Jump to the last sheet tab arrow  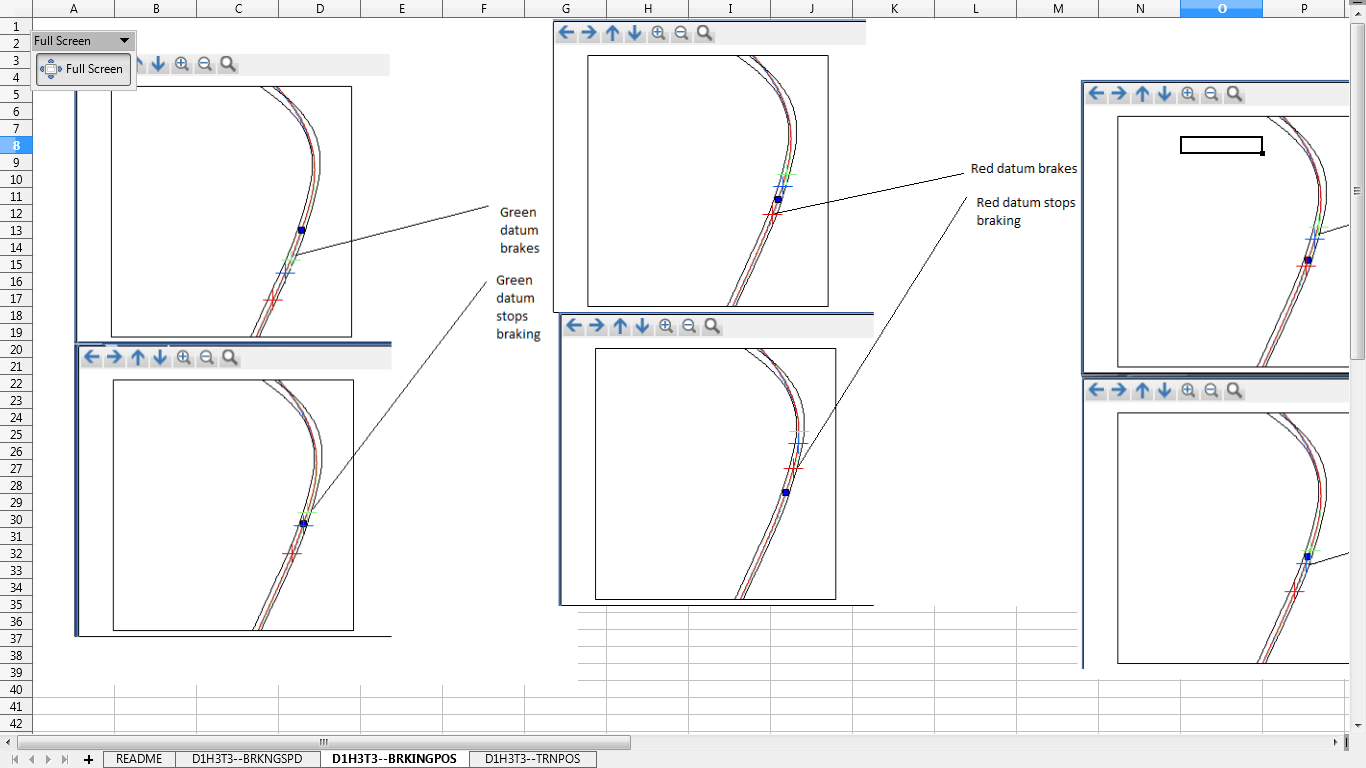pos(65,759)
